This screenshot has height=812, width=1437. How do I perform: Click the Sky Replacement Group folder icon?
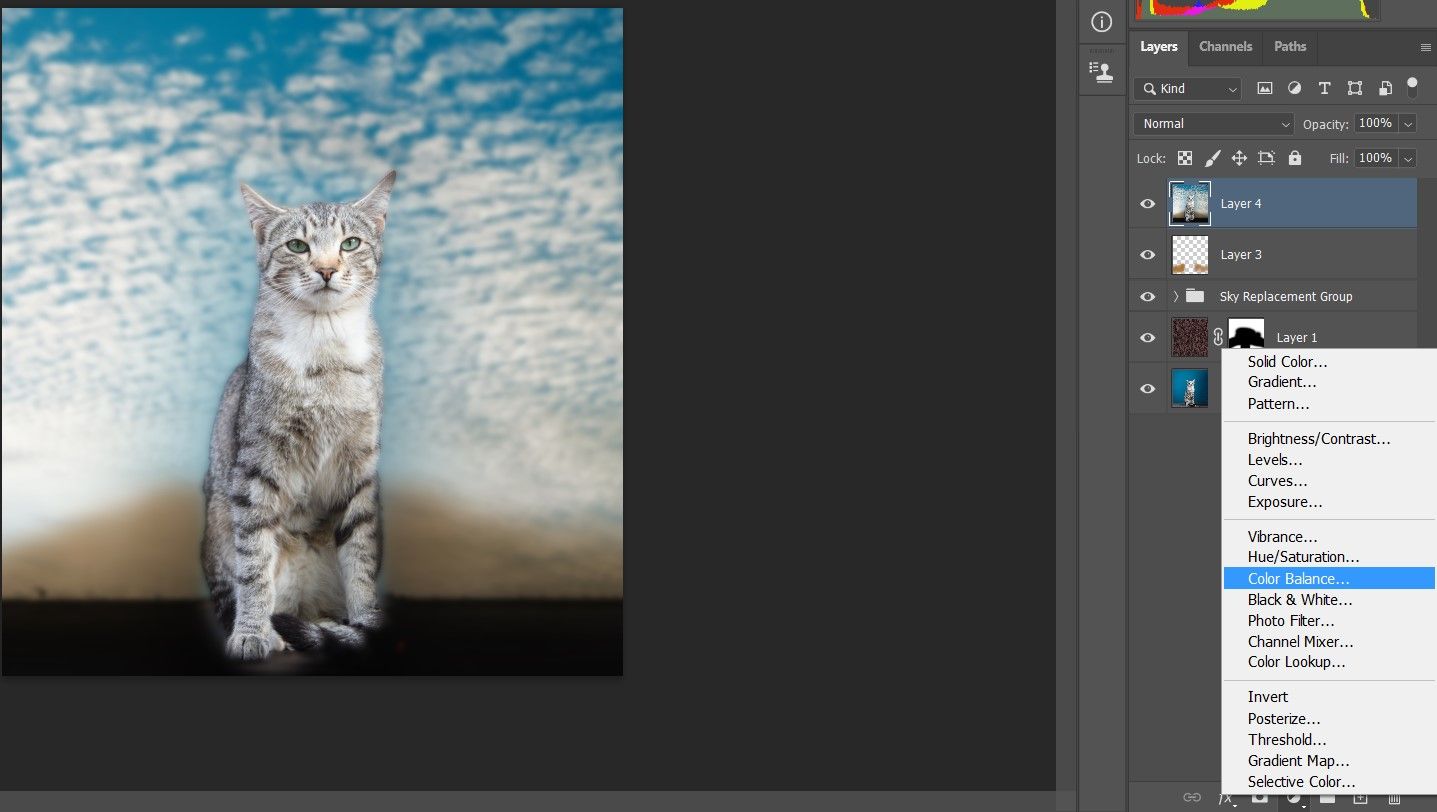pyautogui.click(x=1195, y=296)
